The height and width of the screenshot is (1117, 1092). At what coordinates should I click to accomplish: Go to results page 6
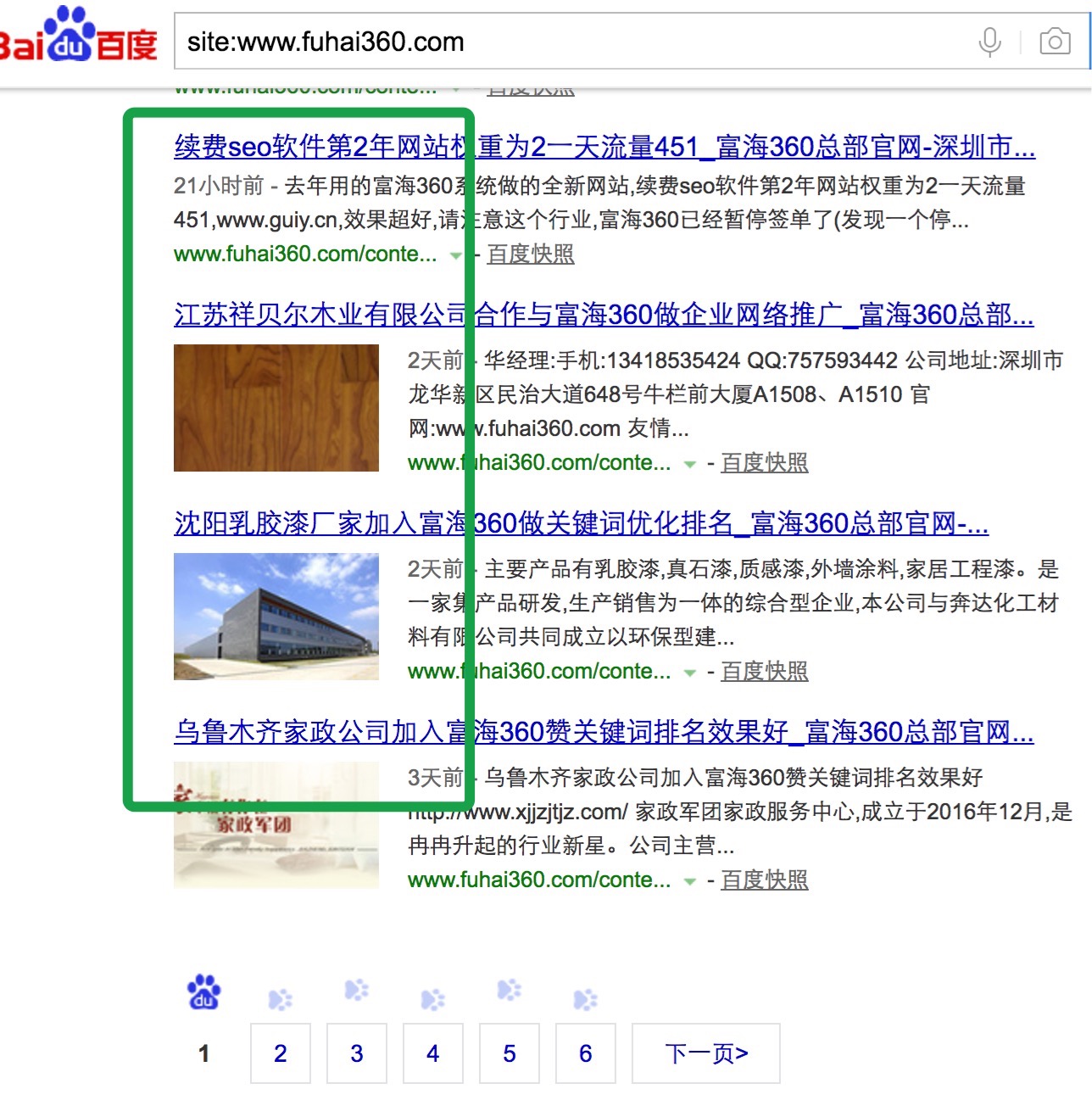tap(586, 1053)
